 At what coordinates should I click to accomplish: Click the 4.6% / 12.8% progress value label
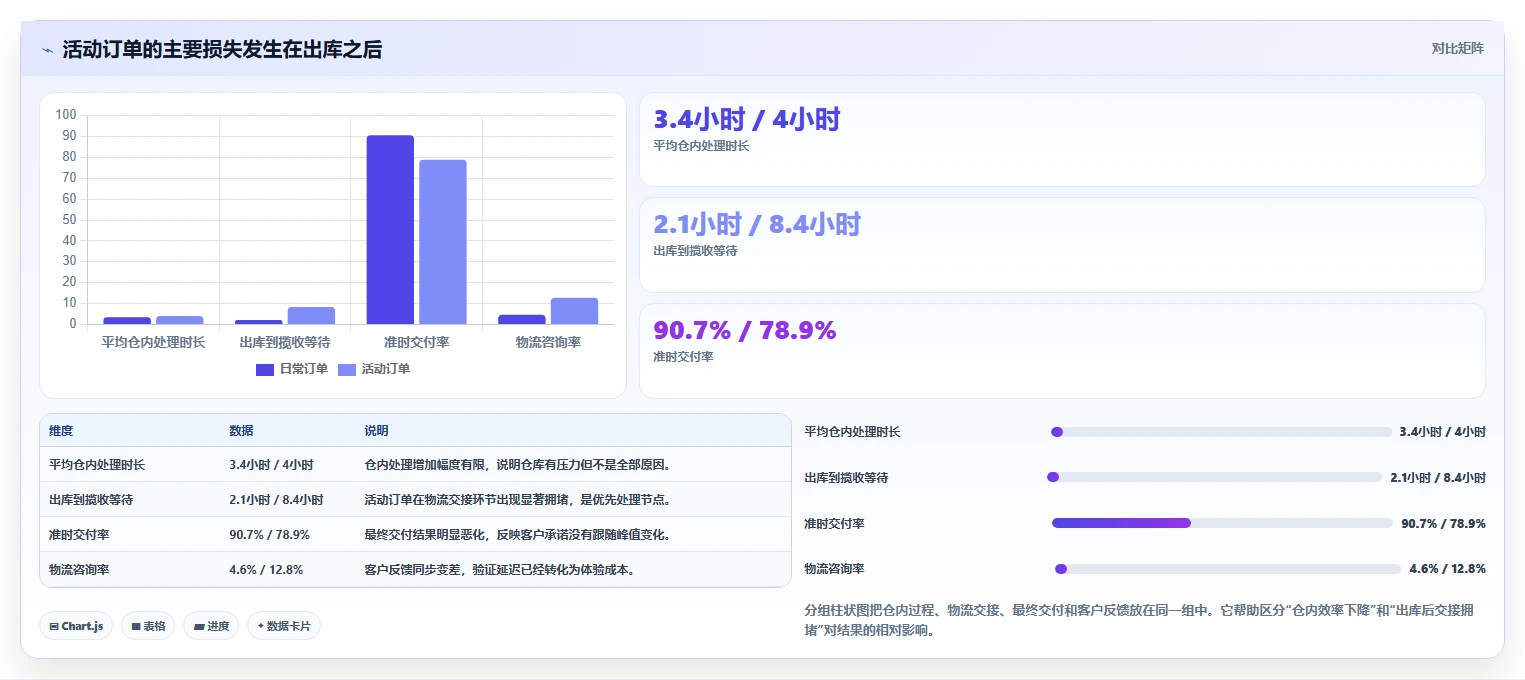click(x=1447, y=569)
